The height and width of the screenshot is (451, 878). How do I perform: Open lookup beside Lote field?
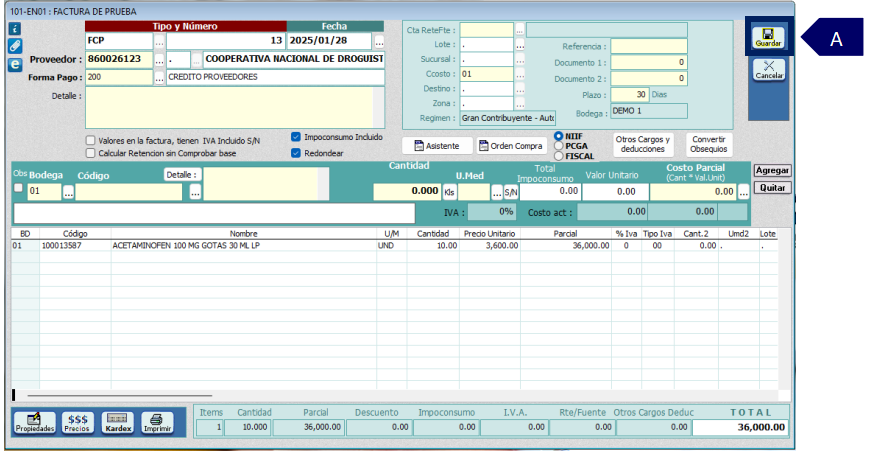pos(520,45)
